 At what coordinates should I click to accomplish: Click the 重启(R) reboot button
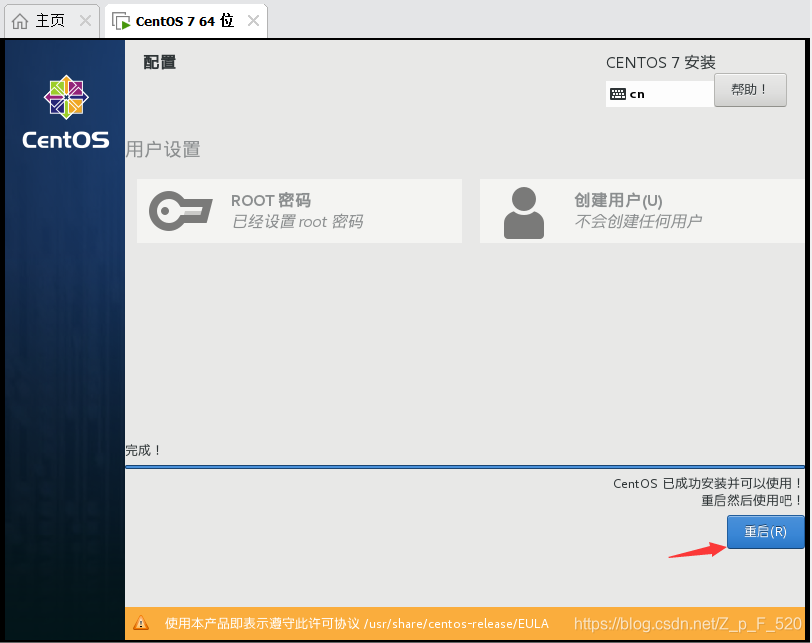(765, 532)
